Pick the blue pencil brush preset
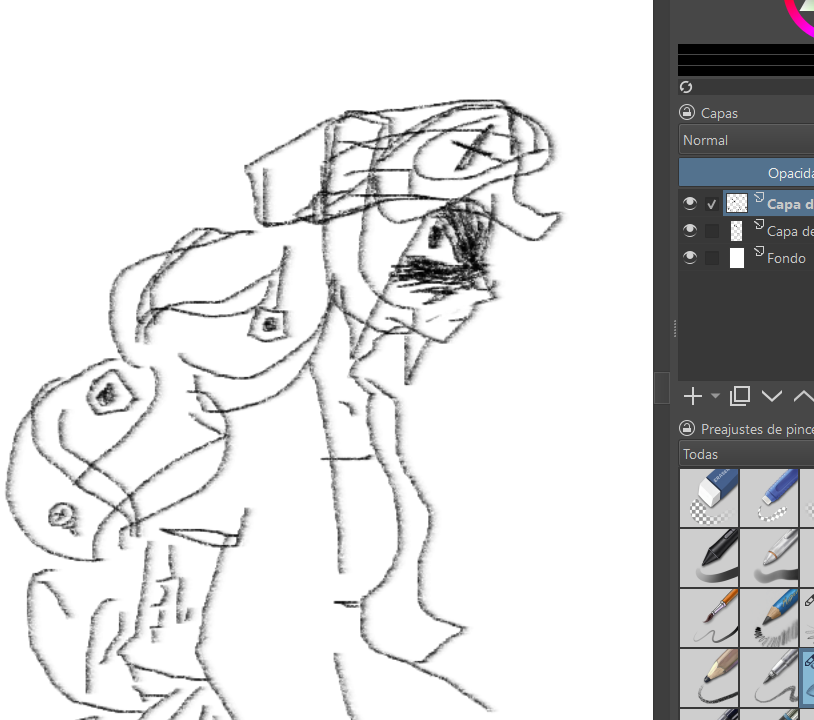Image resolution: width=814 pixels, height=720 pixels. (x=769, y=617)
